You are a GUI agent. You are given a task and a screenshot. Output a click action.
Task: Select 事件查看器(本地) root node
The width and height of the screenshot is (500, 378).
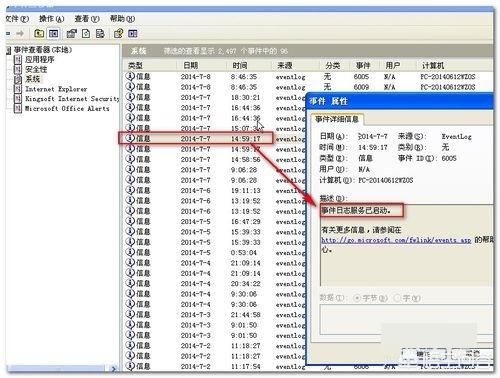[x=43, y=50]
